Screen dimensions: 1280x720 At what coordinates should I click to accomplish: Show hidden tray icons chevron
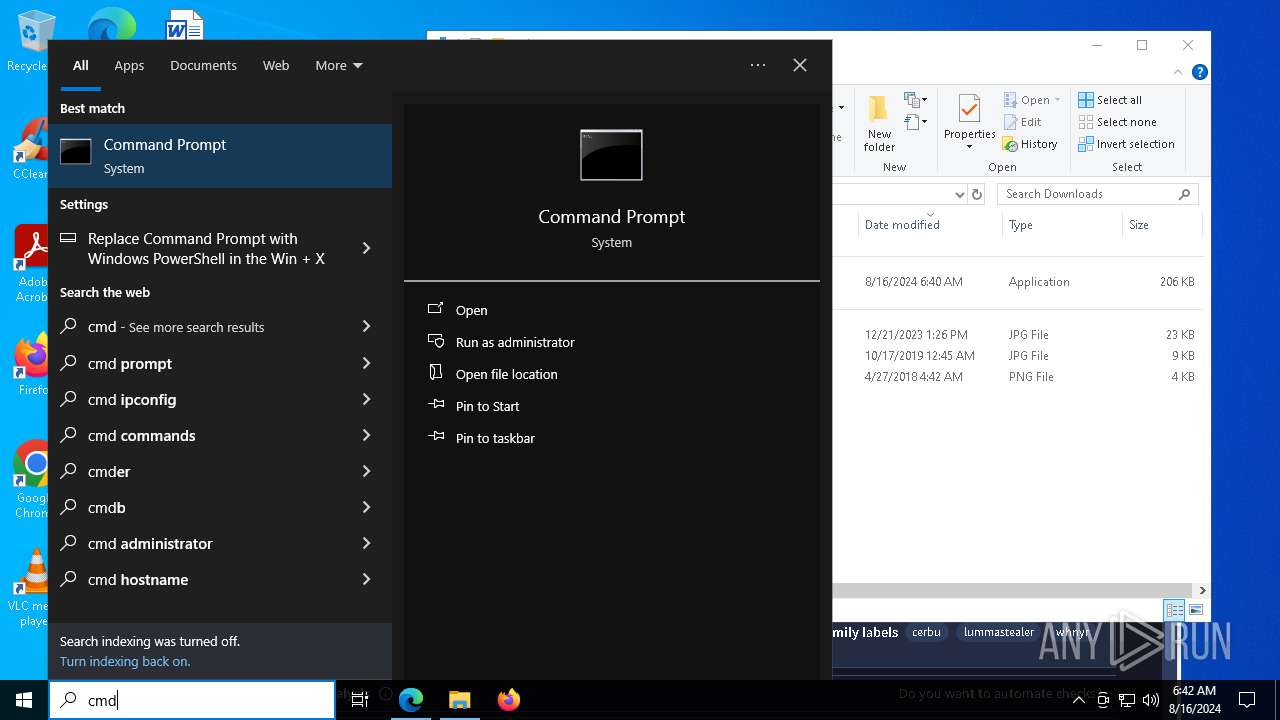(1079, 700)
